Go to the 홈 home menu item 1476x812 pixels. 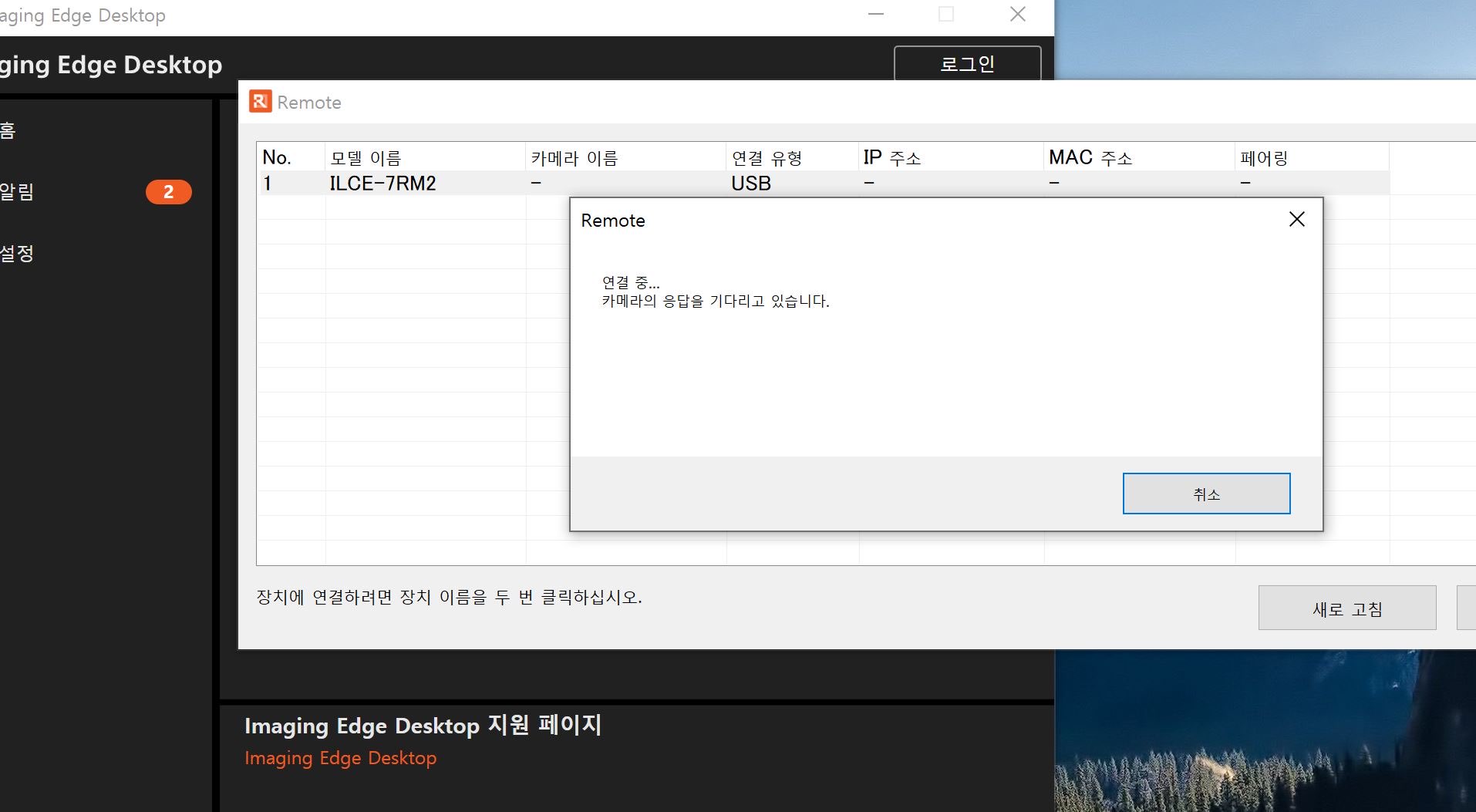coord(8,130)
